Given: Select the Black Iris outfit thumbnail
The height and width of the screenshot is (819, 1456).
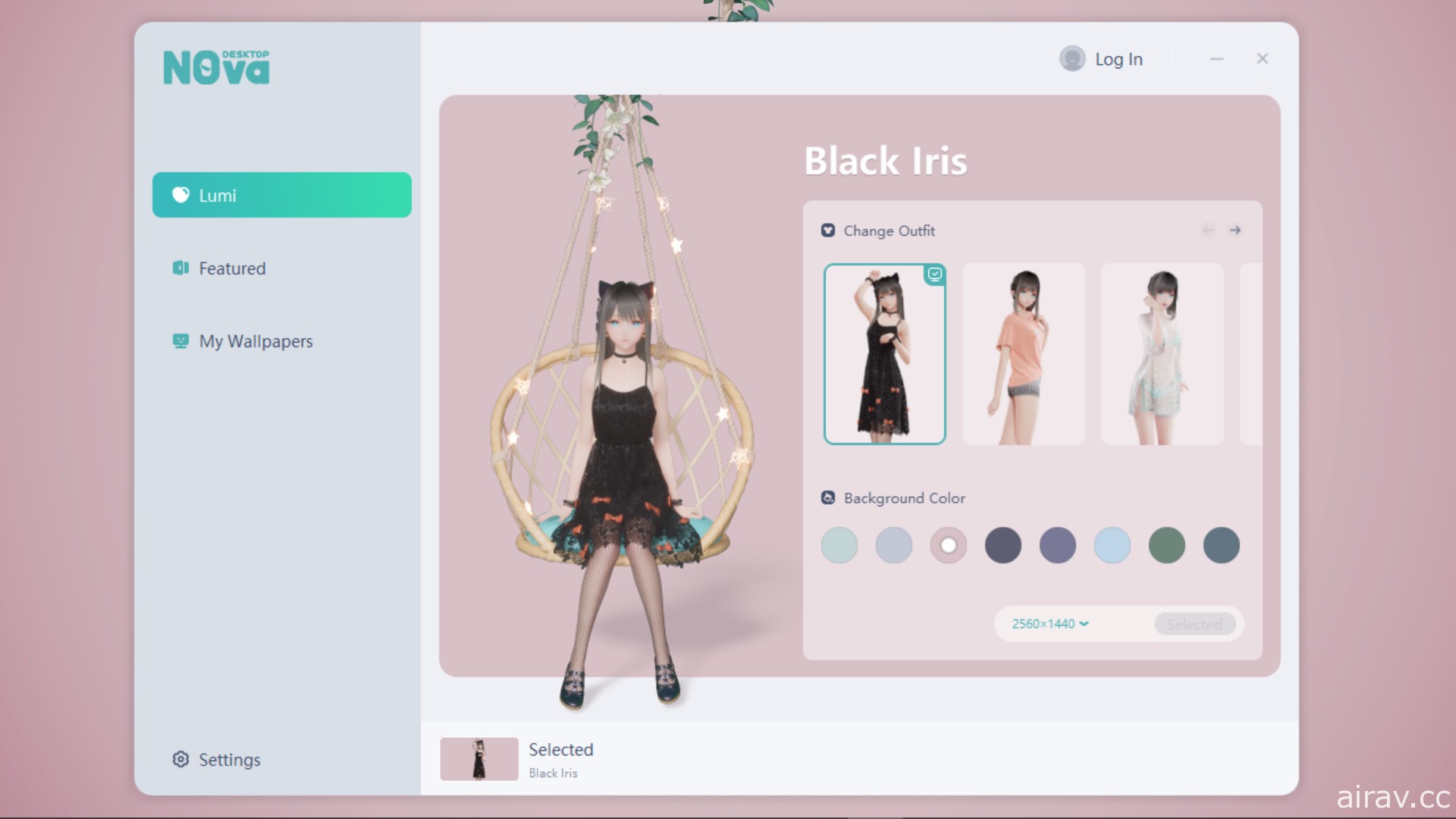Looking at the screenshot, I should tap(884, 353).
